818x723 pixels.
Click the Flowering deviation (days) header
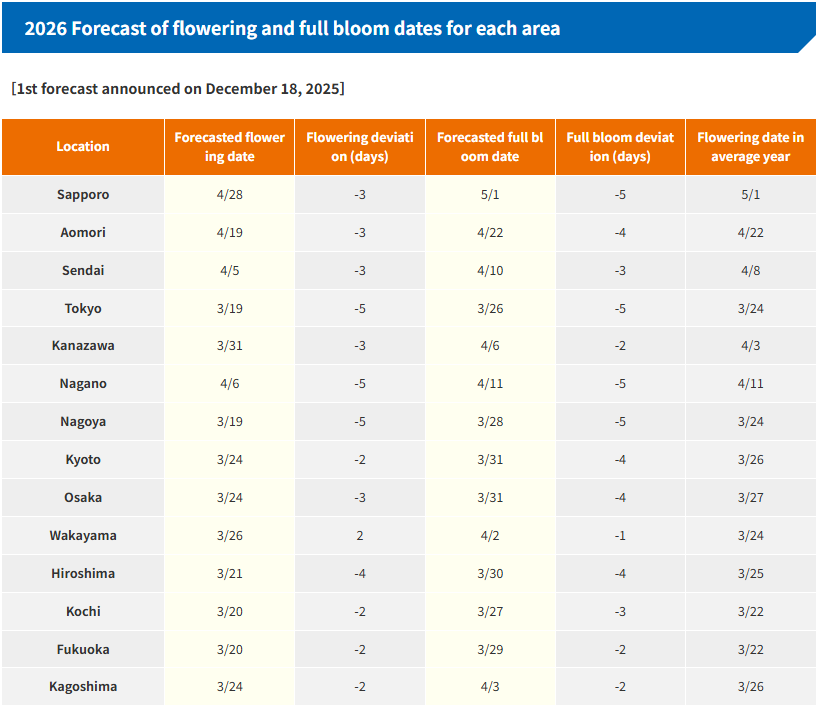point(360,147)
